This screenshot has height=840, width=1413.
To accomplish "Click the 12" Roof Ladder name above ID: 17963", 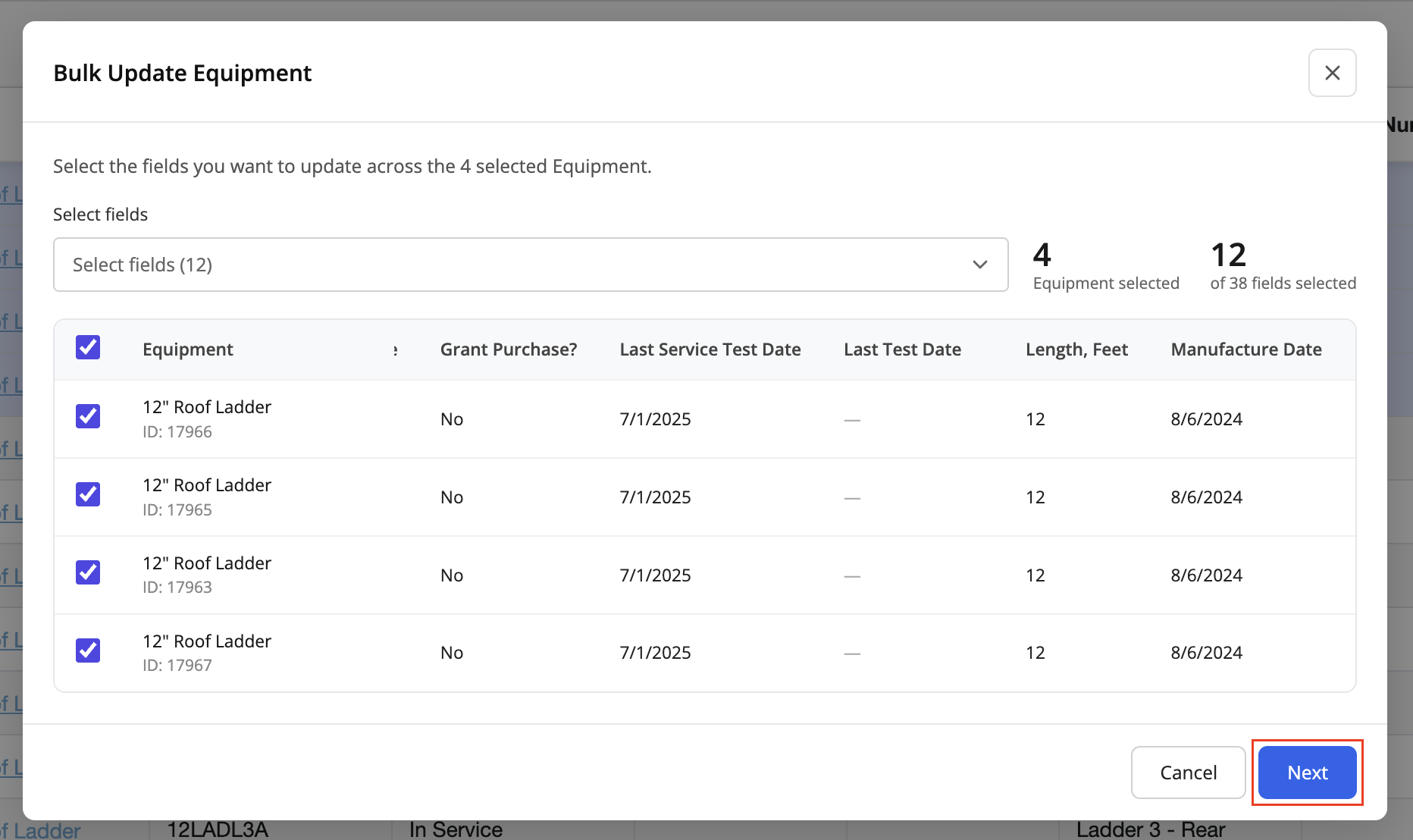I will 207,563.
